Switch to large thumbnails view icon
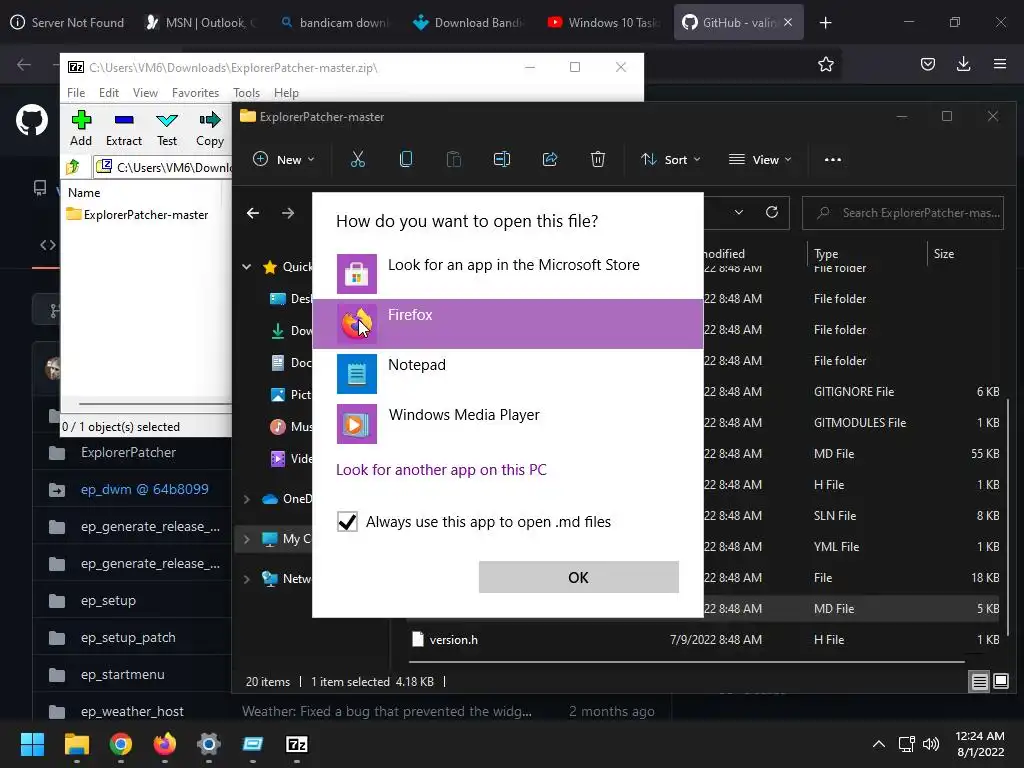The width and height of the screenshot is (1024, 768). (x=1000, y=682)
